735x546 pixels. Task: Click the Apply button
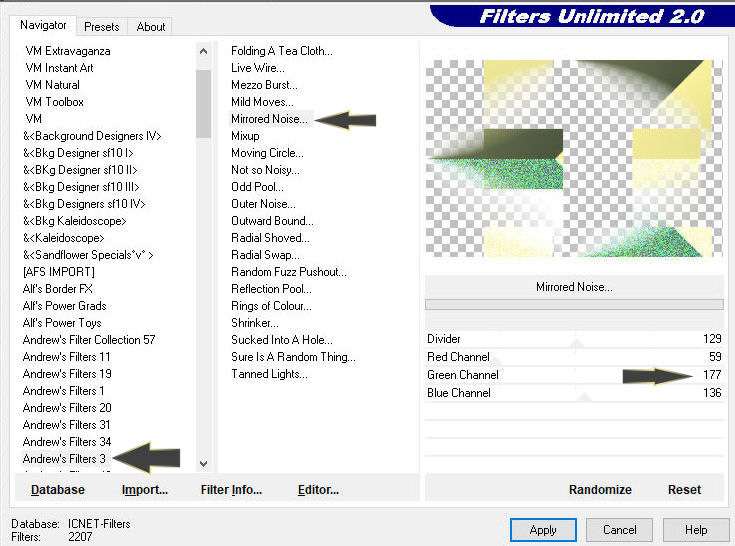[543, 530]
